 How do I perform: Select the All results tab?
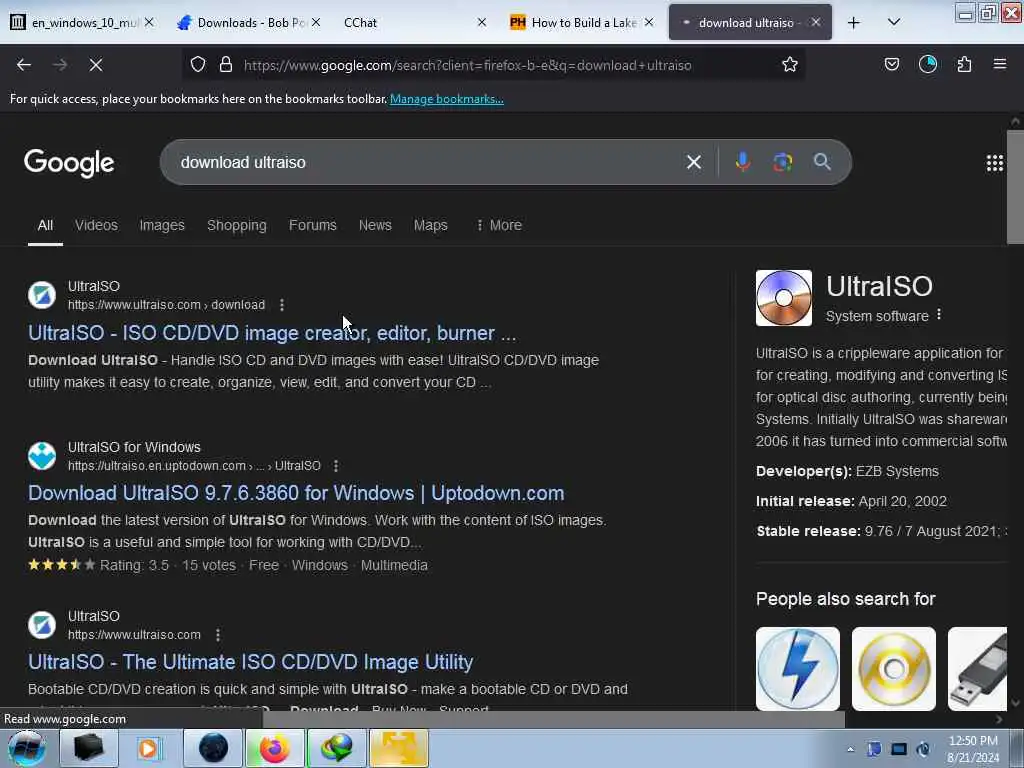[45, 225]
